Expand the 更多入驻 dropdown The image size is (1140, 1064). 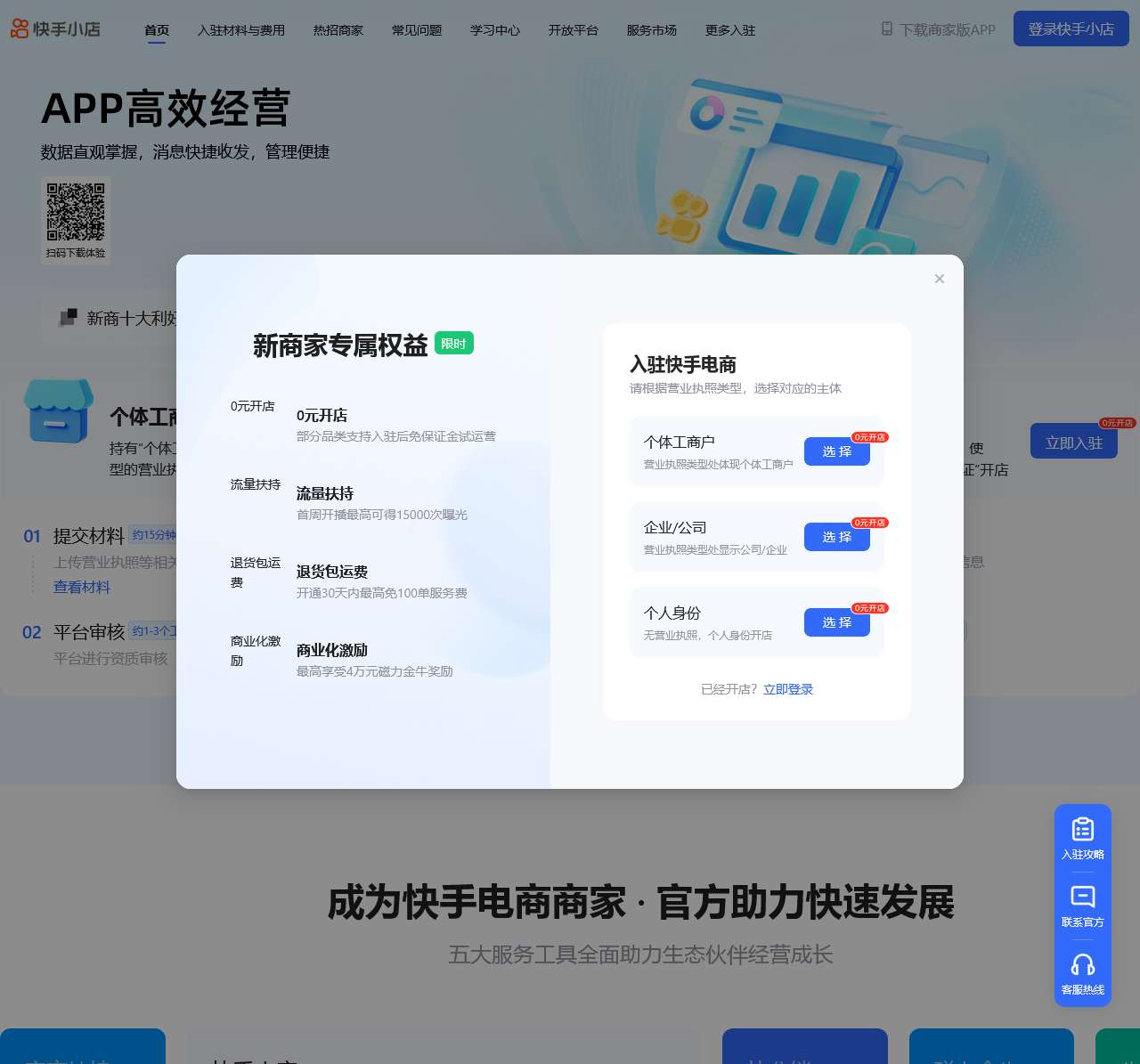coord(729,29)
